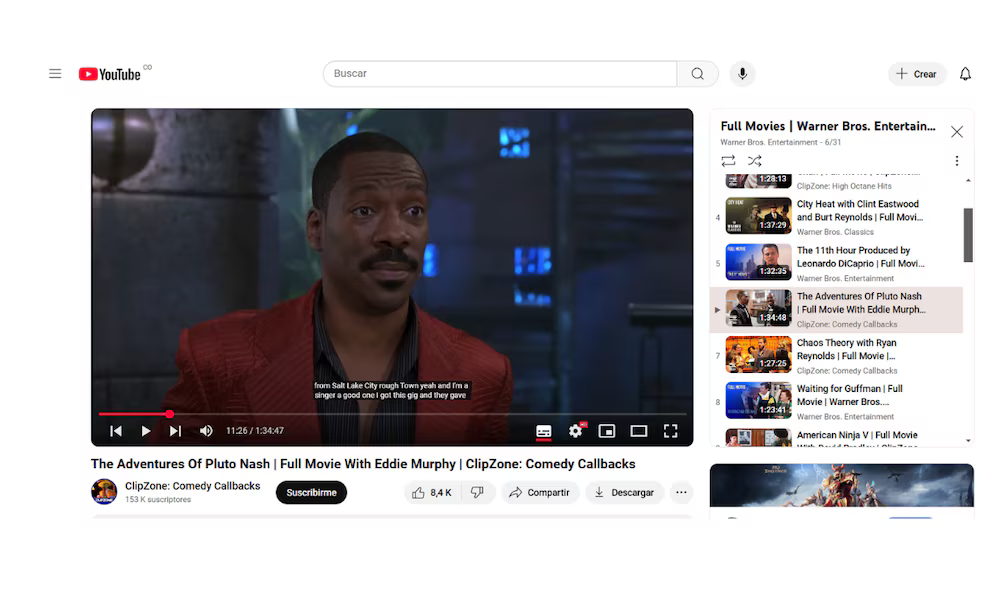Image resolution: width=992 pixels, height=606 pixels.
Task: Open more actions menu beside Descargar
Action: pyautogui.click(x=681, y=492)
